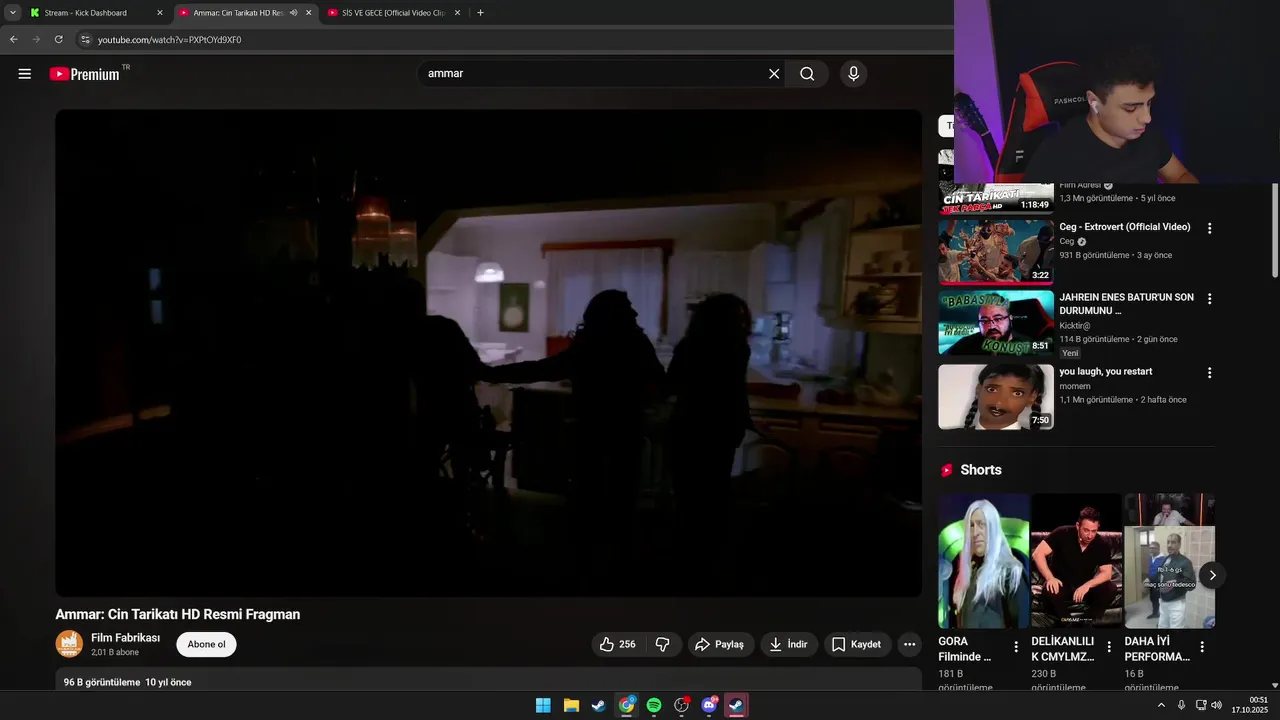This screenshot has height=720, width=1280.
Task: Open a new browser tab with plus
Action: [480, 13]
